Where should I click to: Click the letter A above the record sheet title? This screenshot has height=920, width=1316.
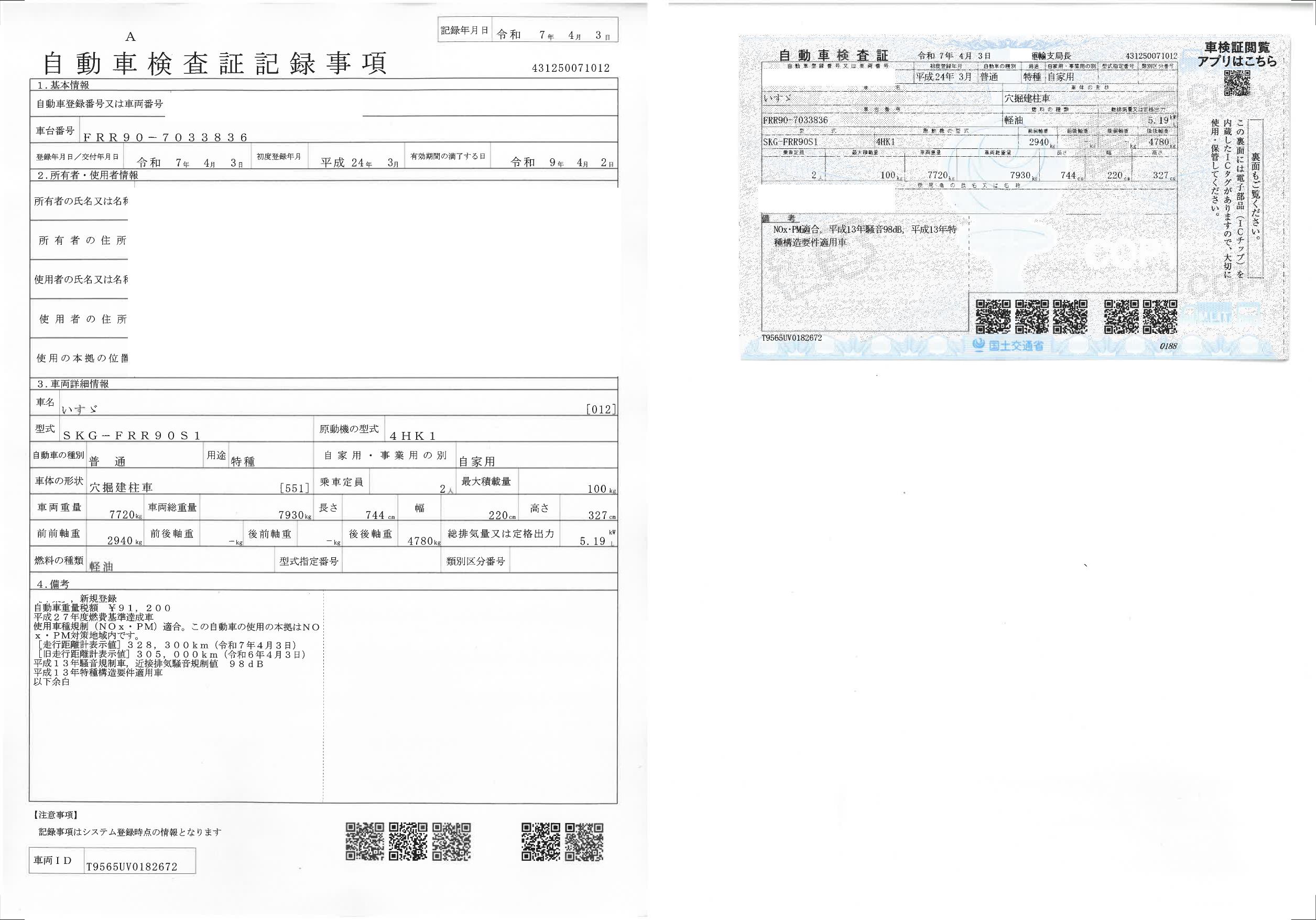(x=130, y=37)
